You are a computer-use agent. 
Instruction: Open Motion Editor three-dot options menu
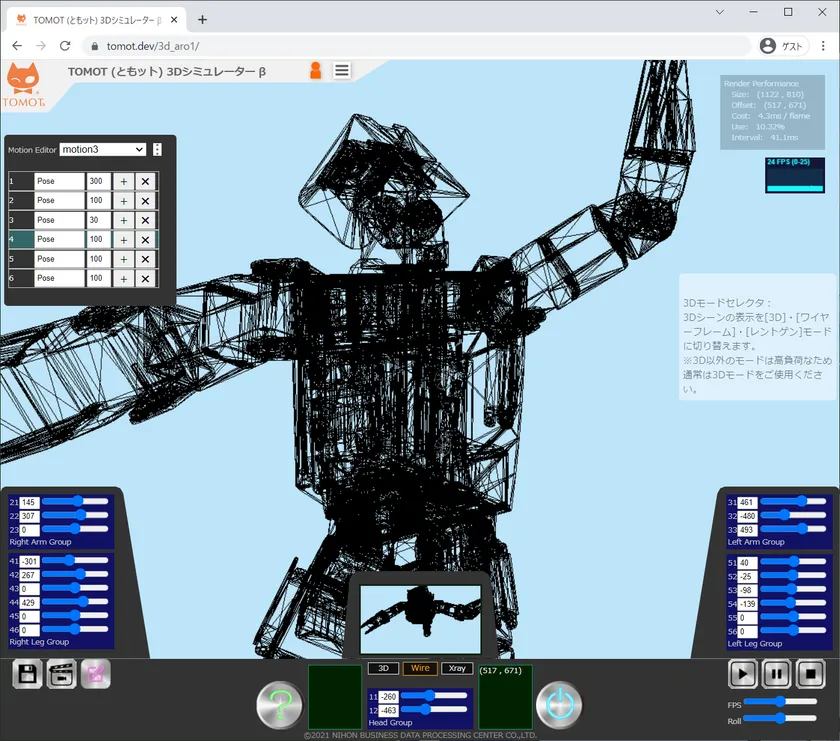pos(157,149)
